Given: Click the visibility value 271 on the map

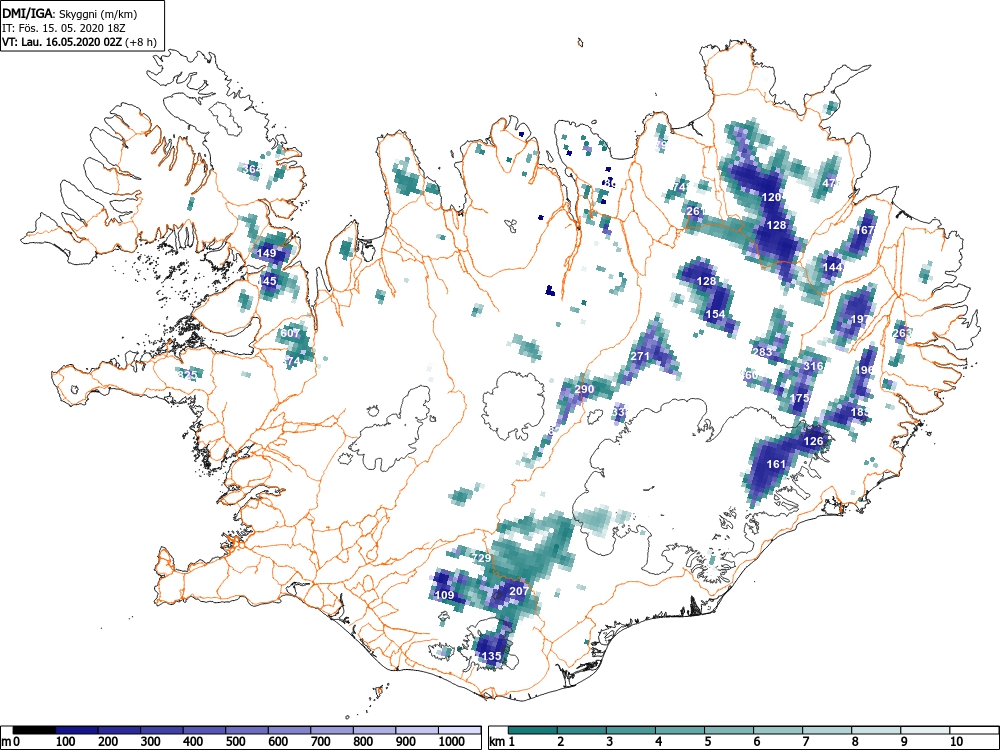Looking at the screenshot, I should pos(640,357).
